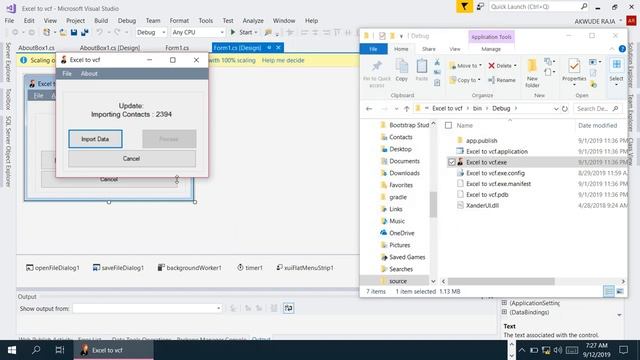Open the notifications filter flag icon
This screenshot has width=640, height=360.
tap(464, 7)
